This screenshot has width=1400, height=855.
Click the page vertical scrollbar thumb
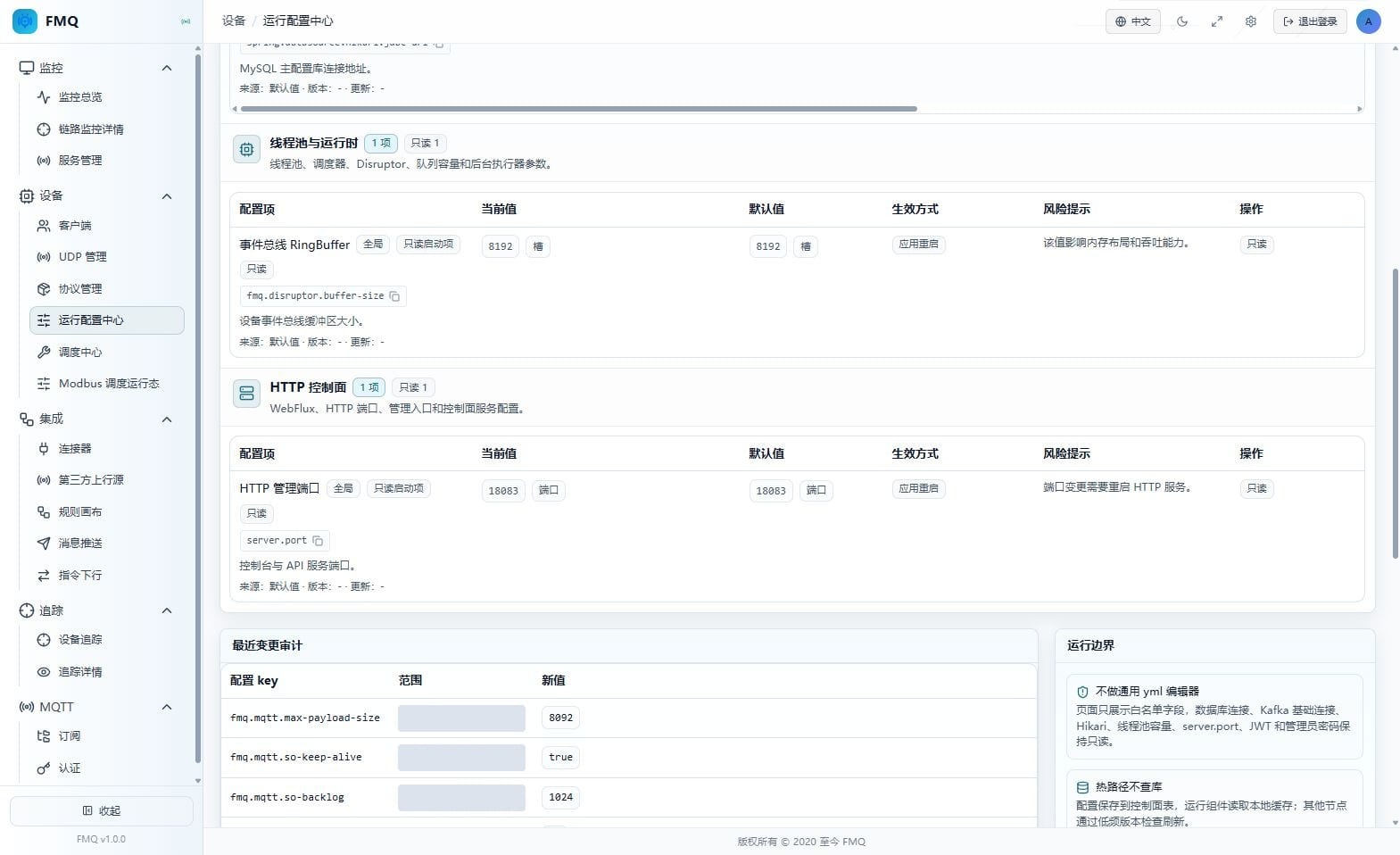click(1396, 413)
